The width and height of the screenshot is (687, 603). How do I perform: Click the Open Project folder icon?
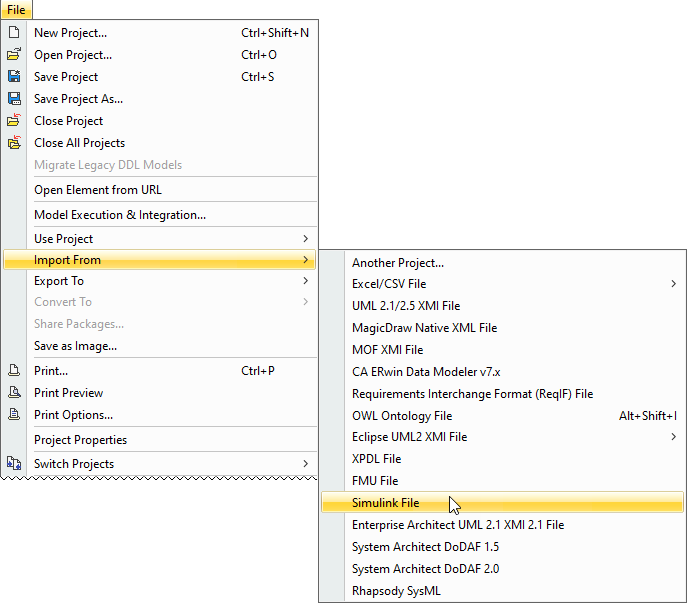(14, 55)
